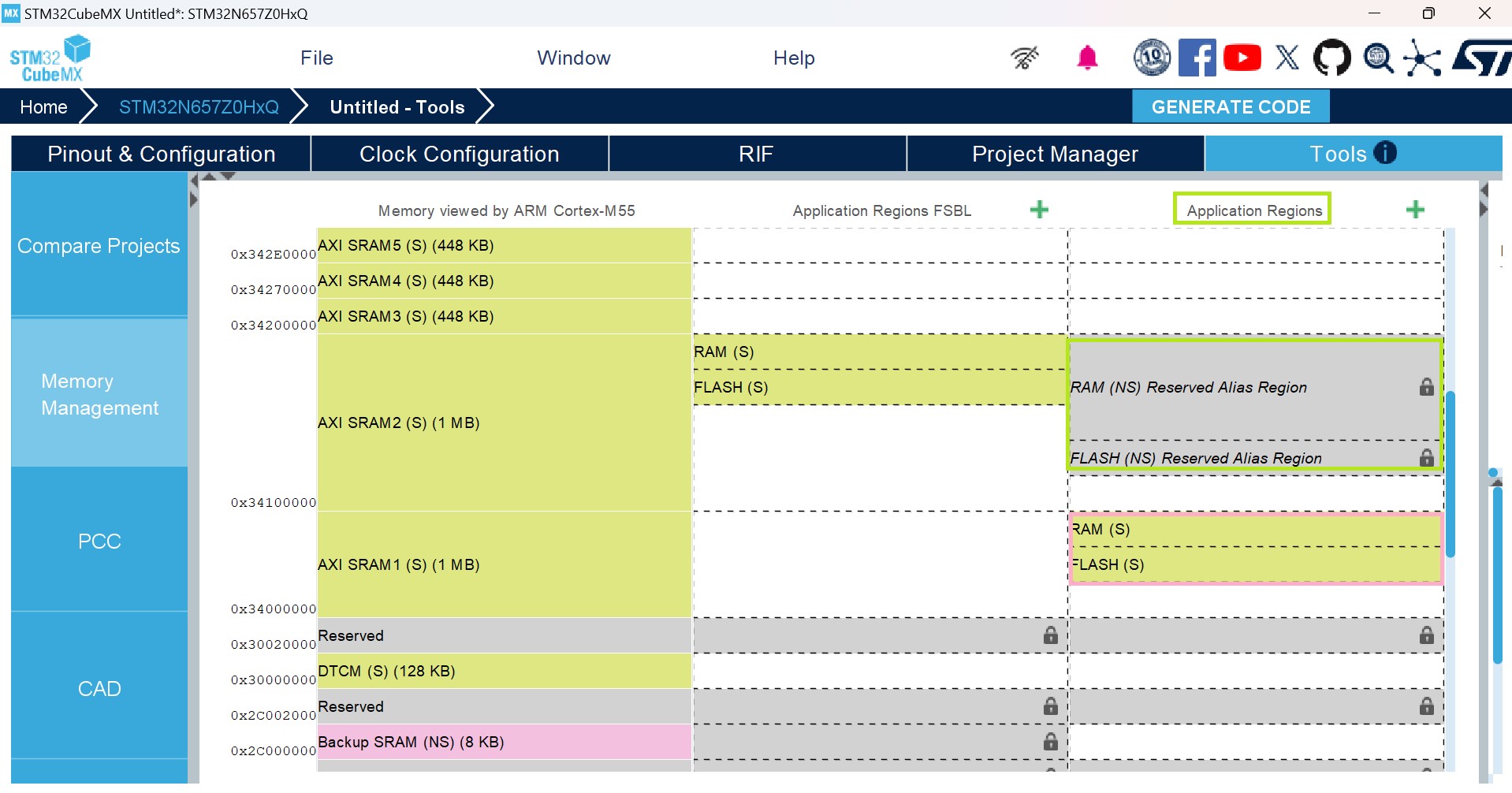Click lock on RAM (NS) Reserved Alias Region
The width and height of the screenshot is (1512, 793).
coord(1427,386)
